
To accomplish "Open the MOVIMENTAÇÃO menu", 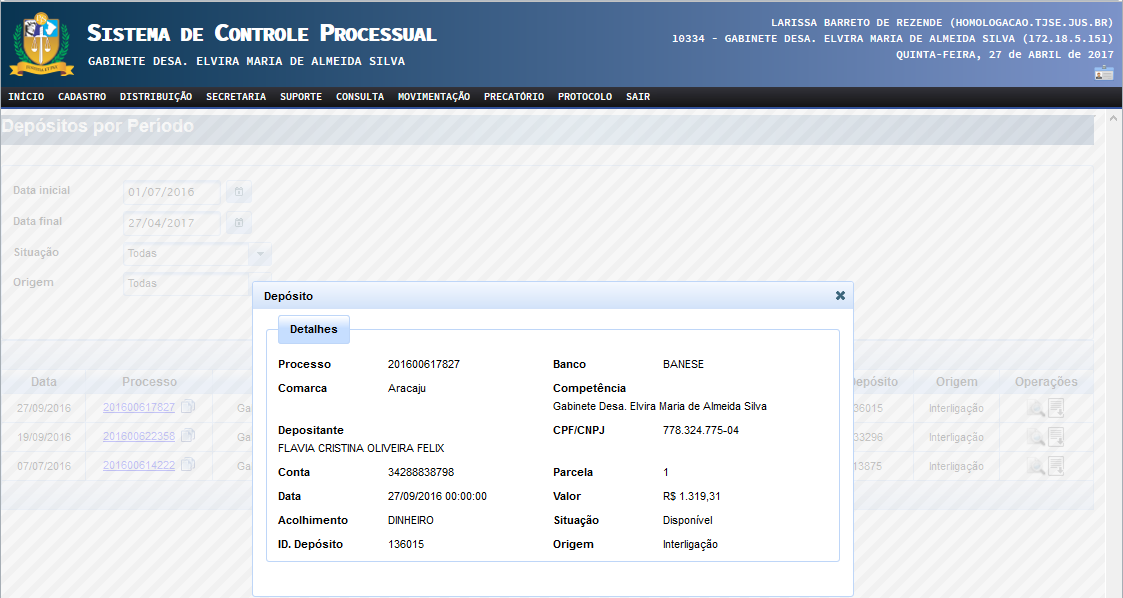I will (433, 97).
